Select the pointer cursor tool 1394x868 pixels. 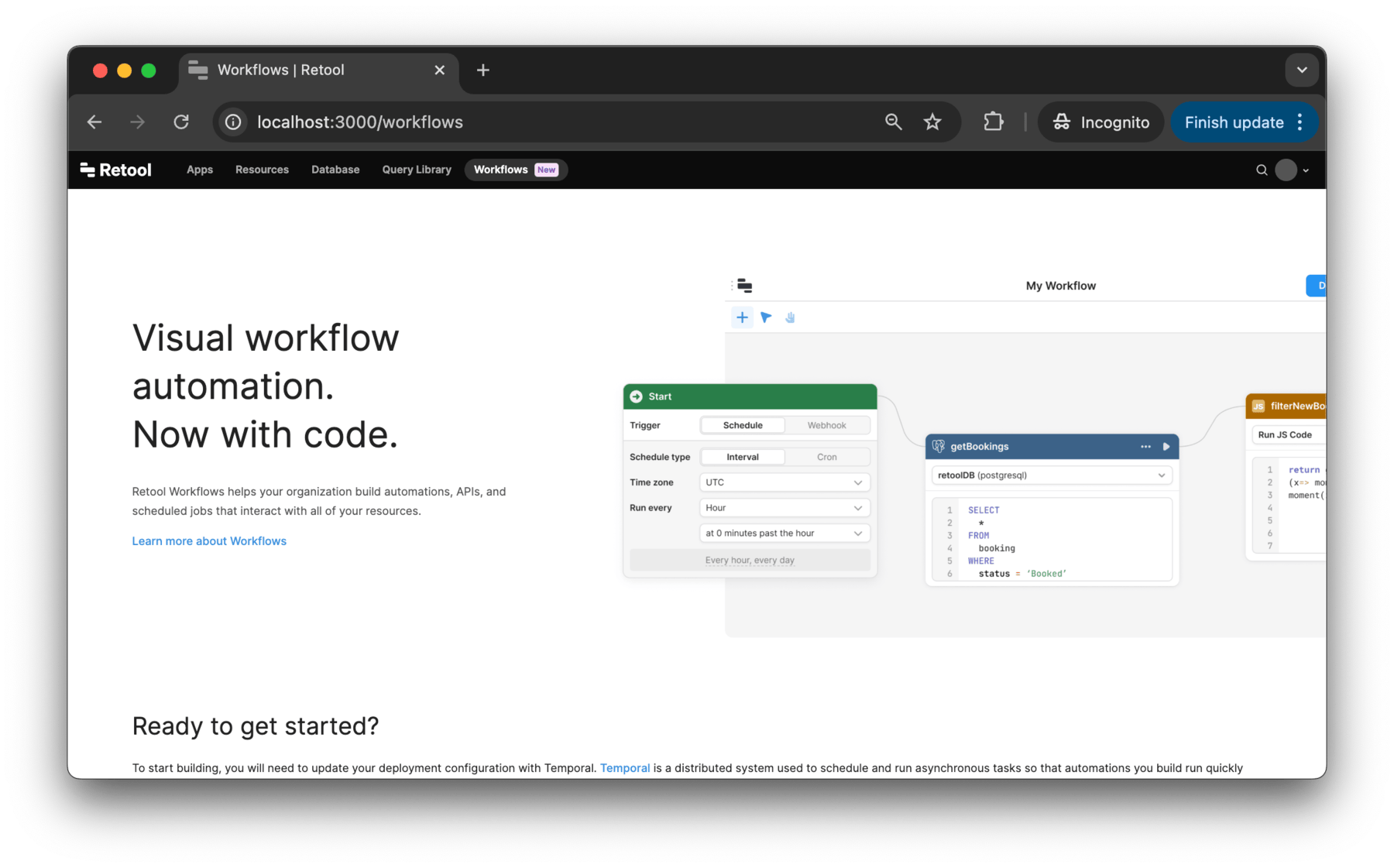click(x=766, y=317)
